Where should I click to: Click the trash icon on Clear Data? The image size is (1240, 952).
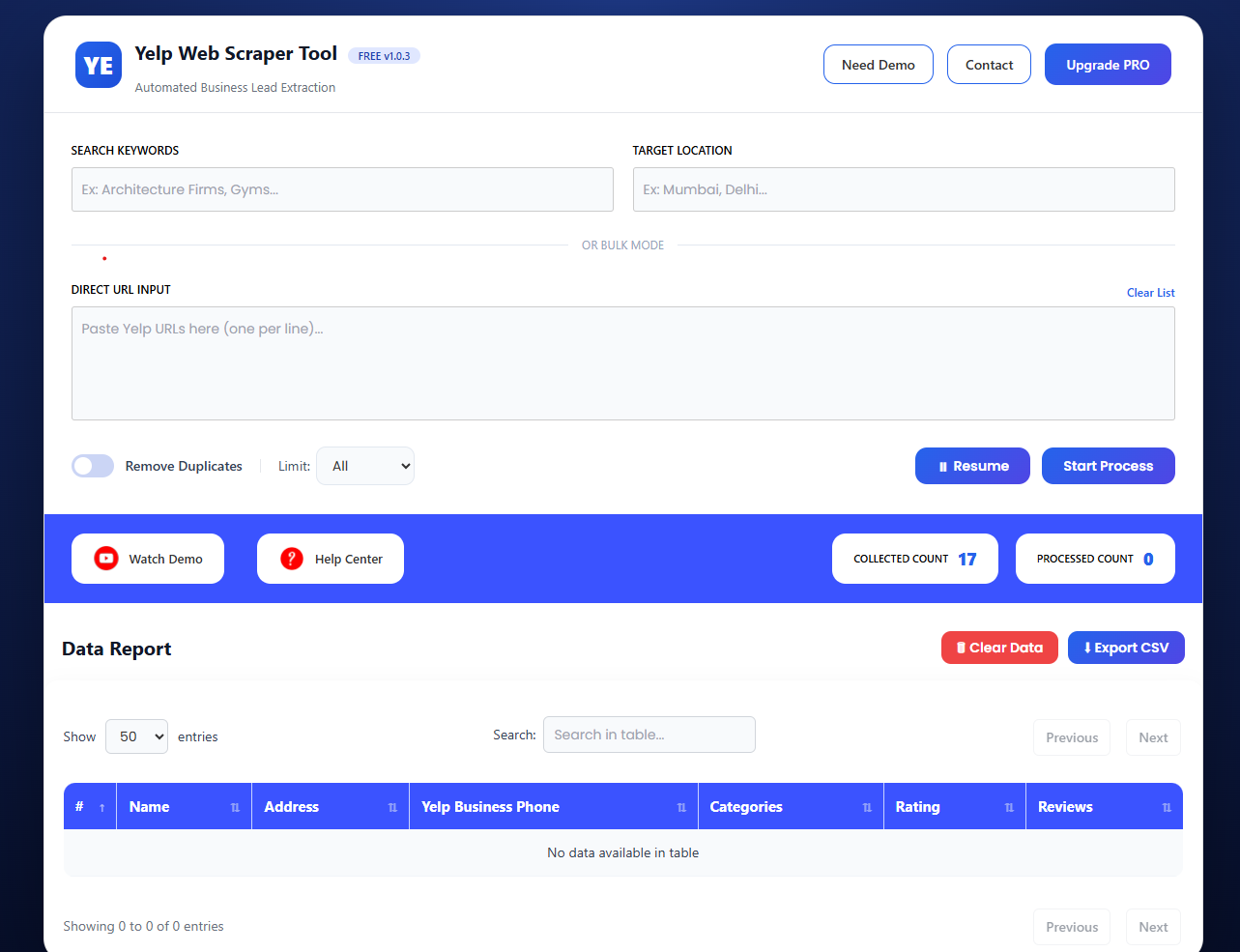tap(962, 648)
